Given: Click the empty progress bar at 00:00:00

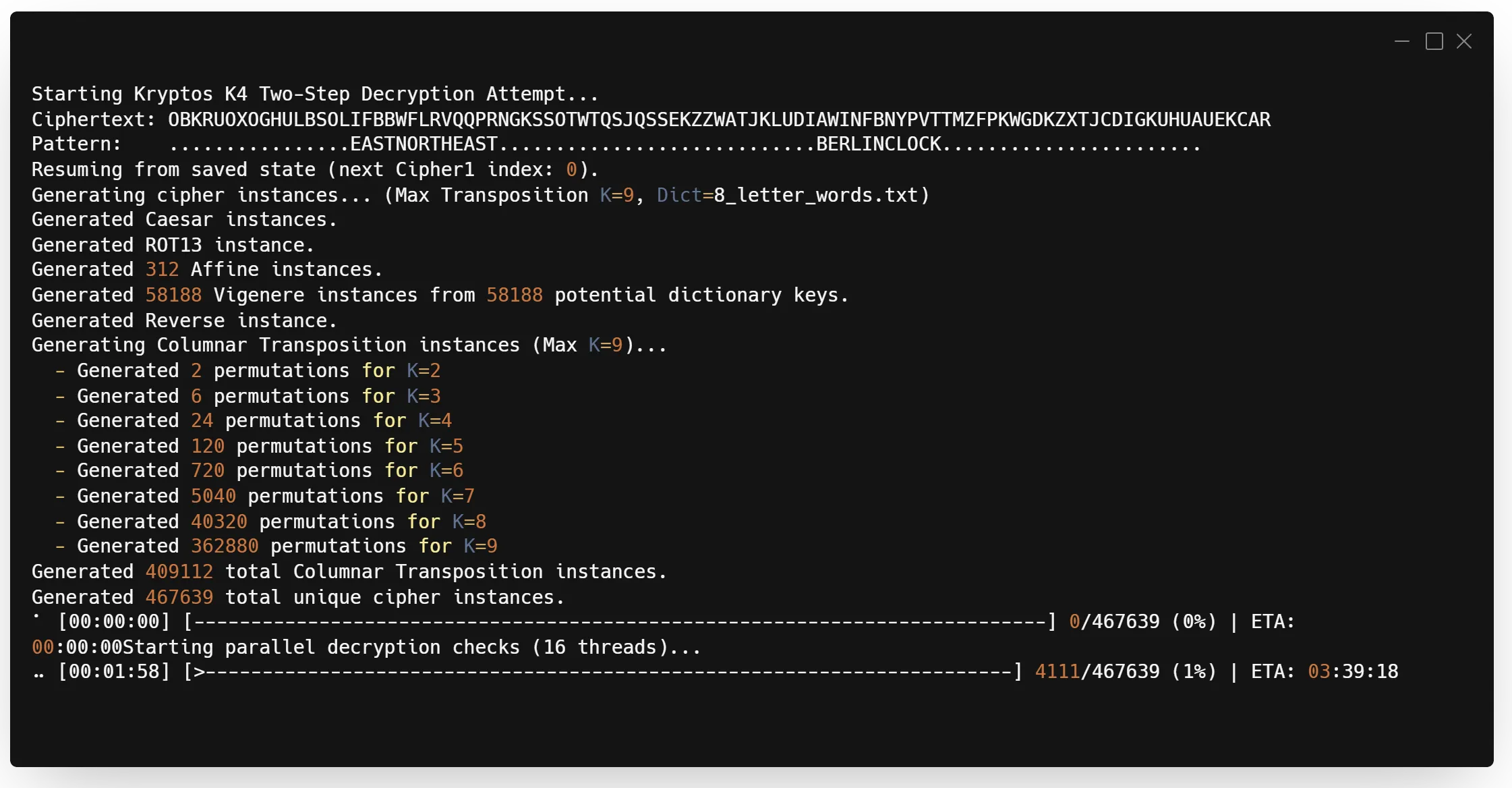Looking at the screenshot, I should pos(619,622).
